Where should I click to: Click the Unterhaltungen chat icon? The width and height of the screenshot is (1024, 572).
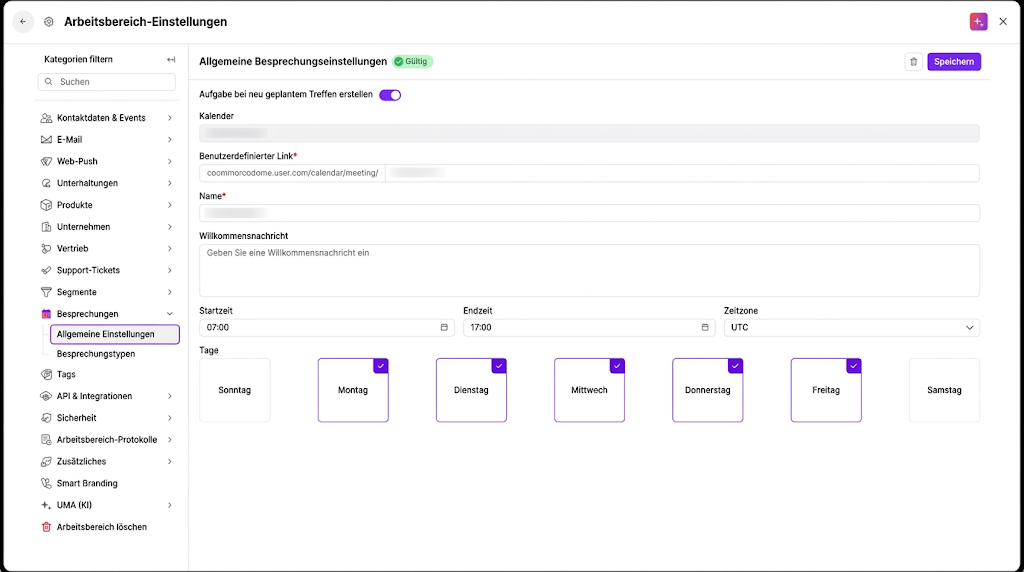pos(46,183)
